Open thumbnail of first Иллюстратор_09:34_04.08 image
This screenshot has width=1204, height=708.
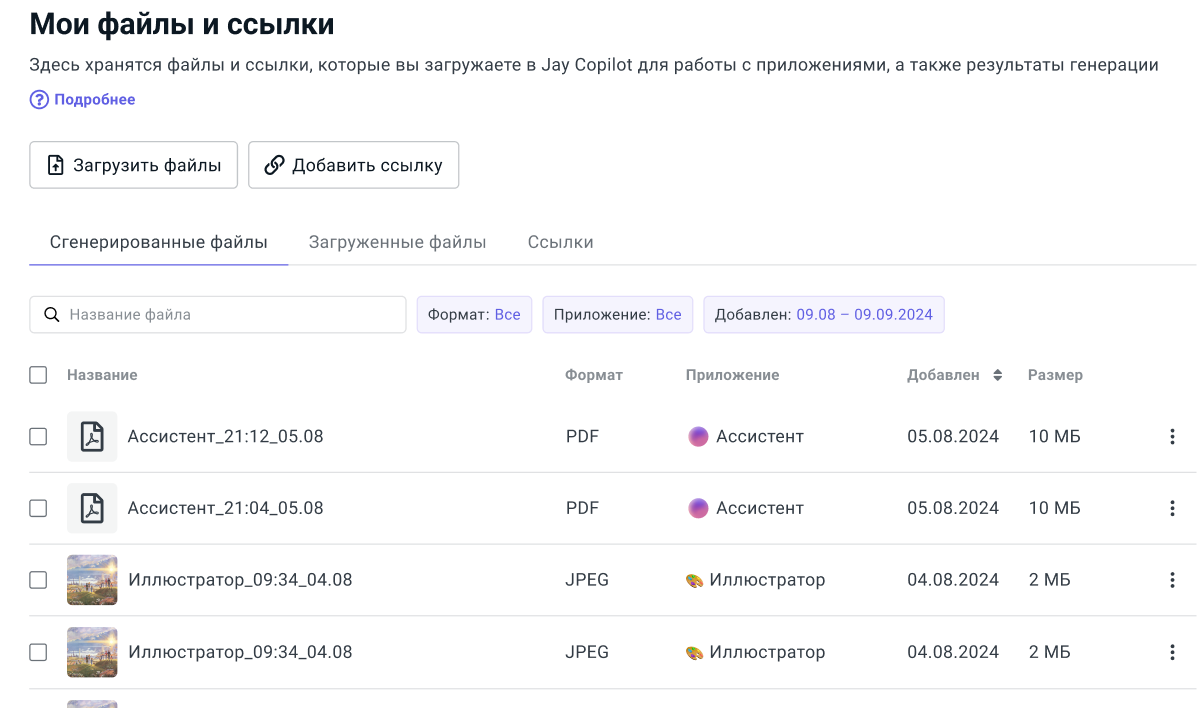point(92,581)
